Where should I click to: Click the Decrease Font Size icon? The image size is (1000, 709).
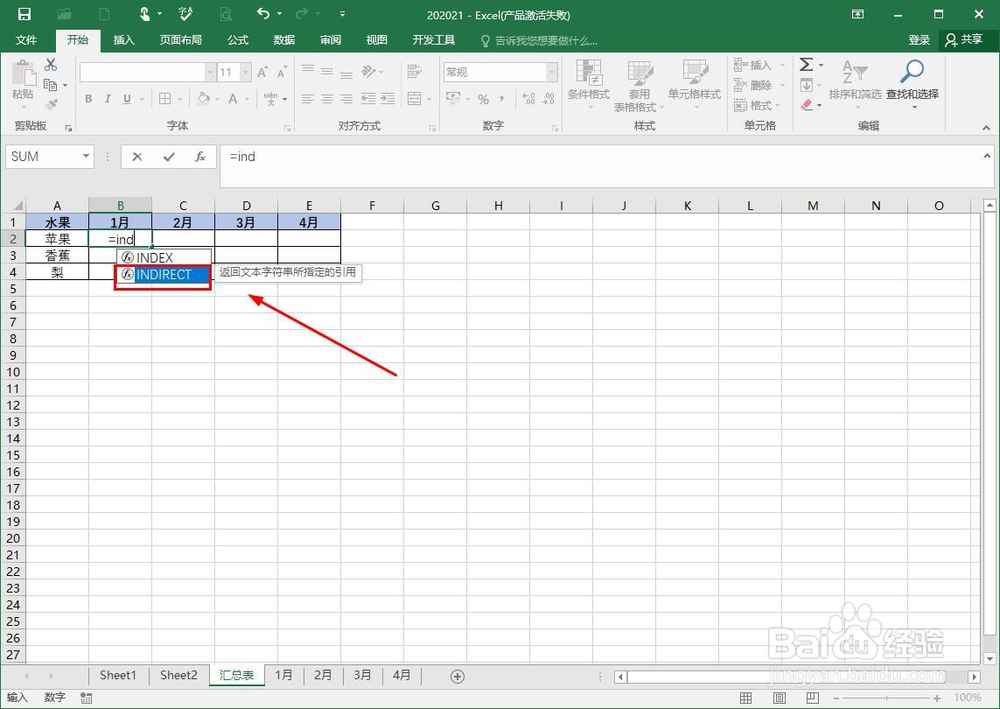coord(282,72)
